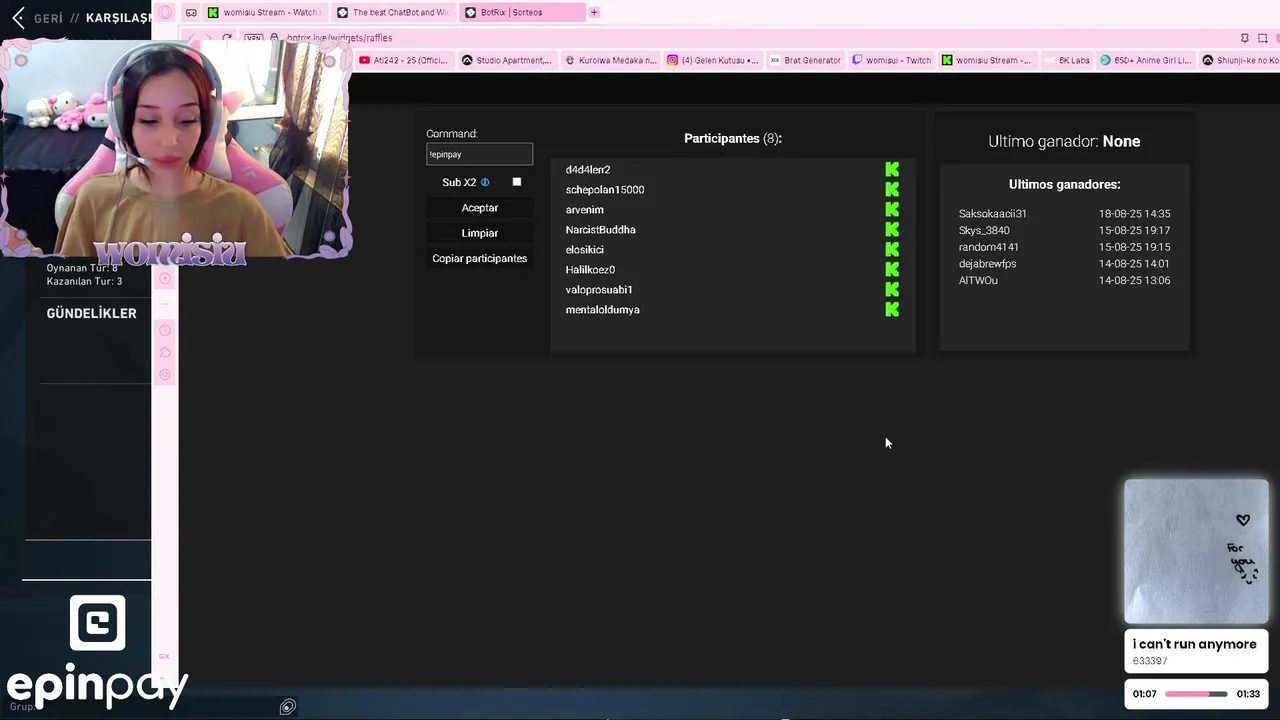
Task: Click Copiar participantes button
Action: (480, 258)
